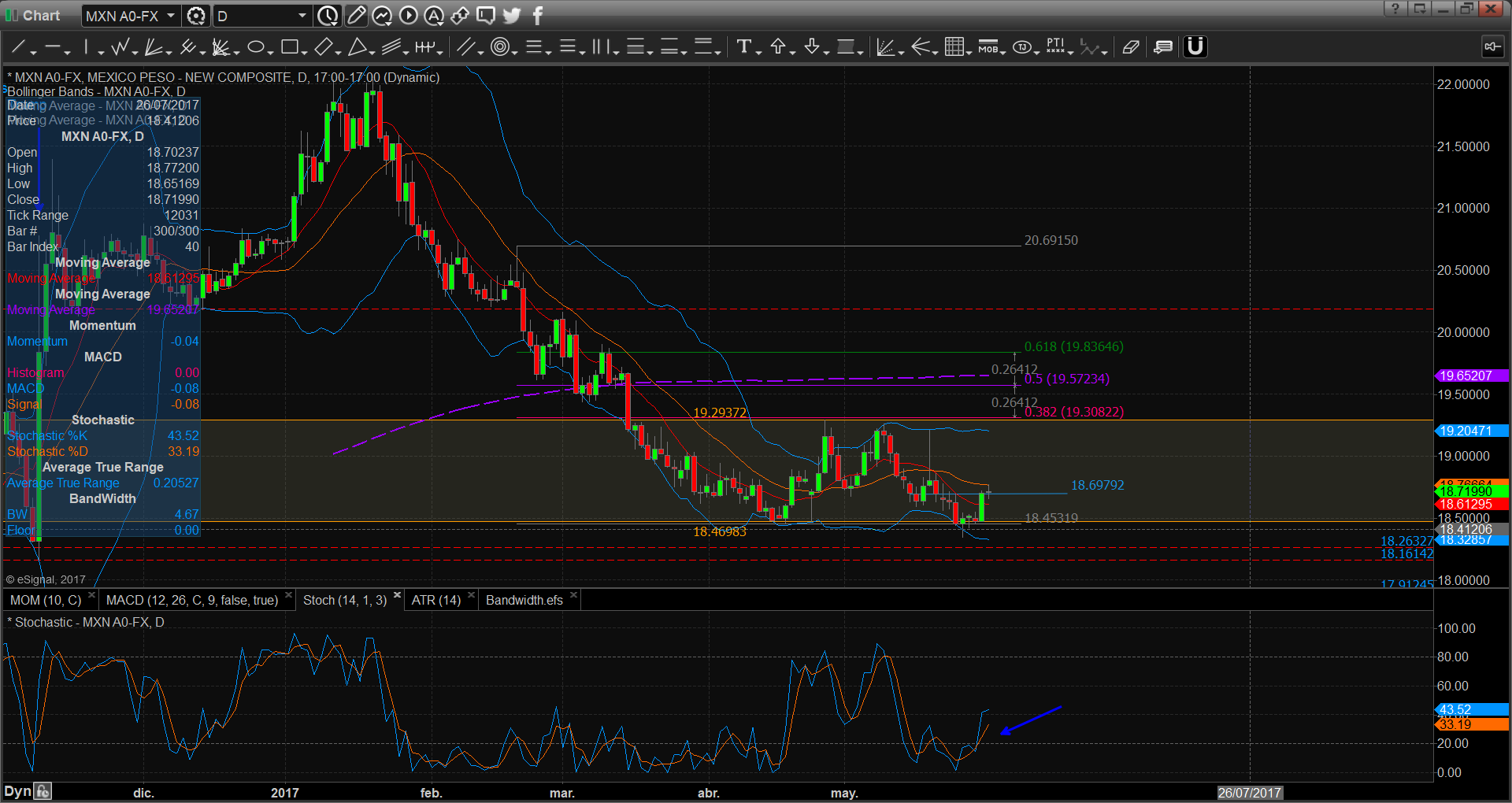Open the window layout options button

[x=1419, y=9]
